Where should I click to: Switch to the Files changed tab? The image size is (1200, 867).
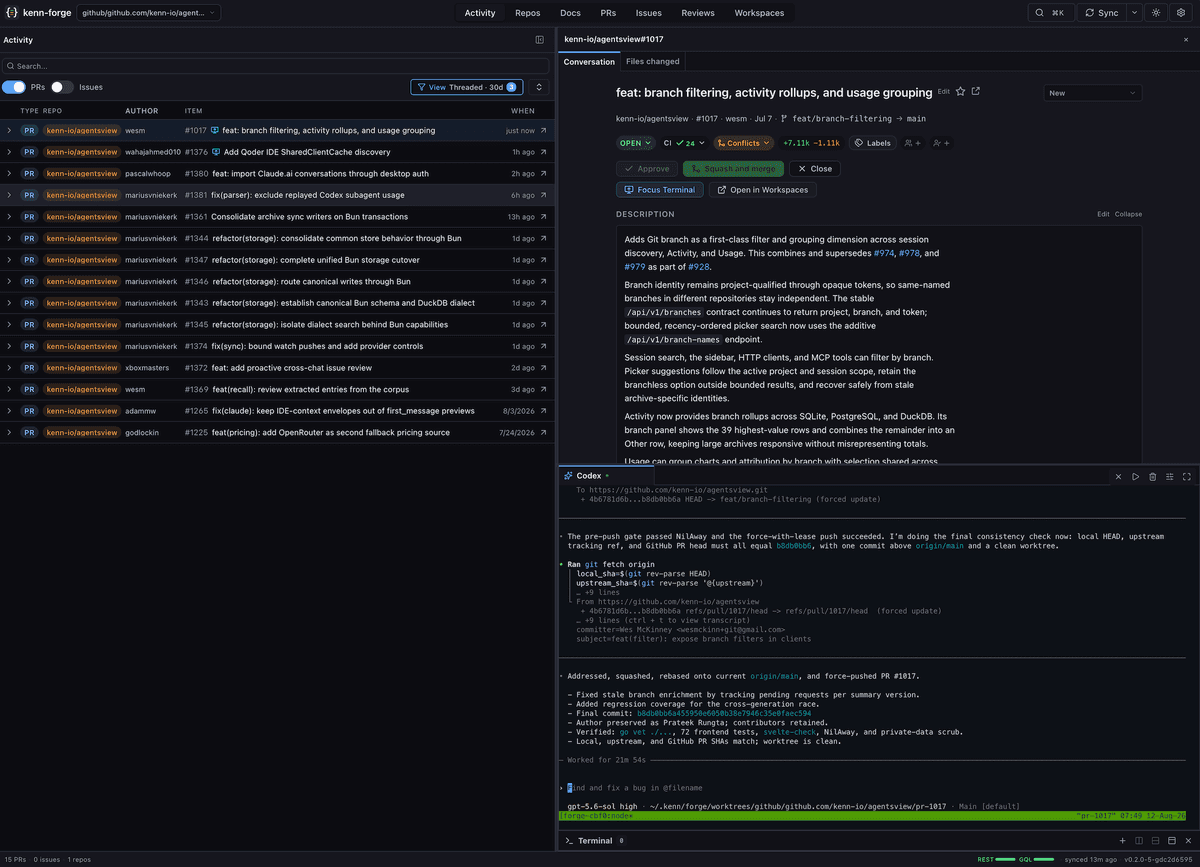652,62
